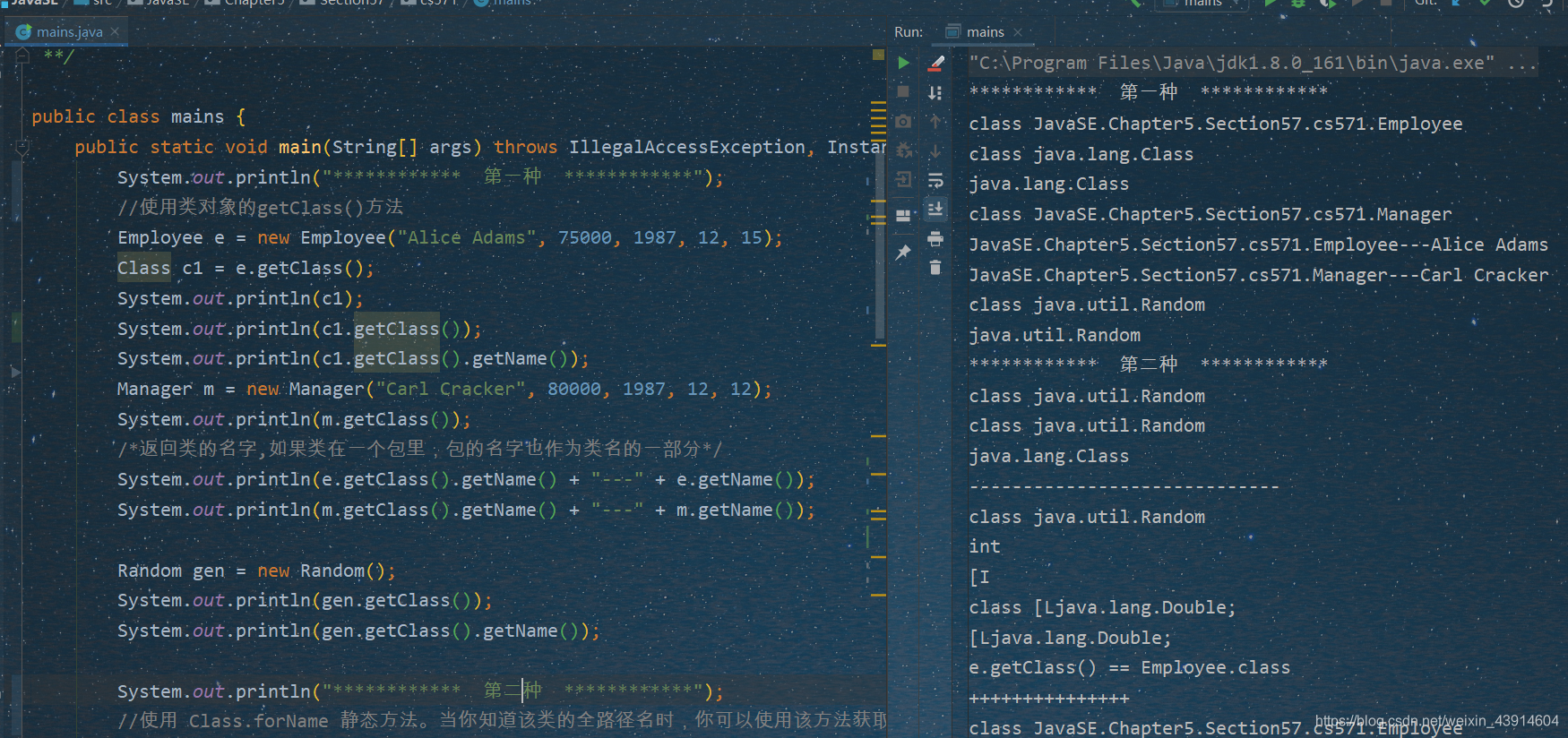The height and width of the screenshot is (738, 1568).
Task: Select the mains tab in Run panel
Action: point(985,32)
